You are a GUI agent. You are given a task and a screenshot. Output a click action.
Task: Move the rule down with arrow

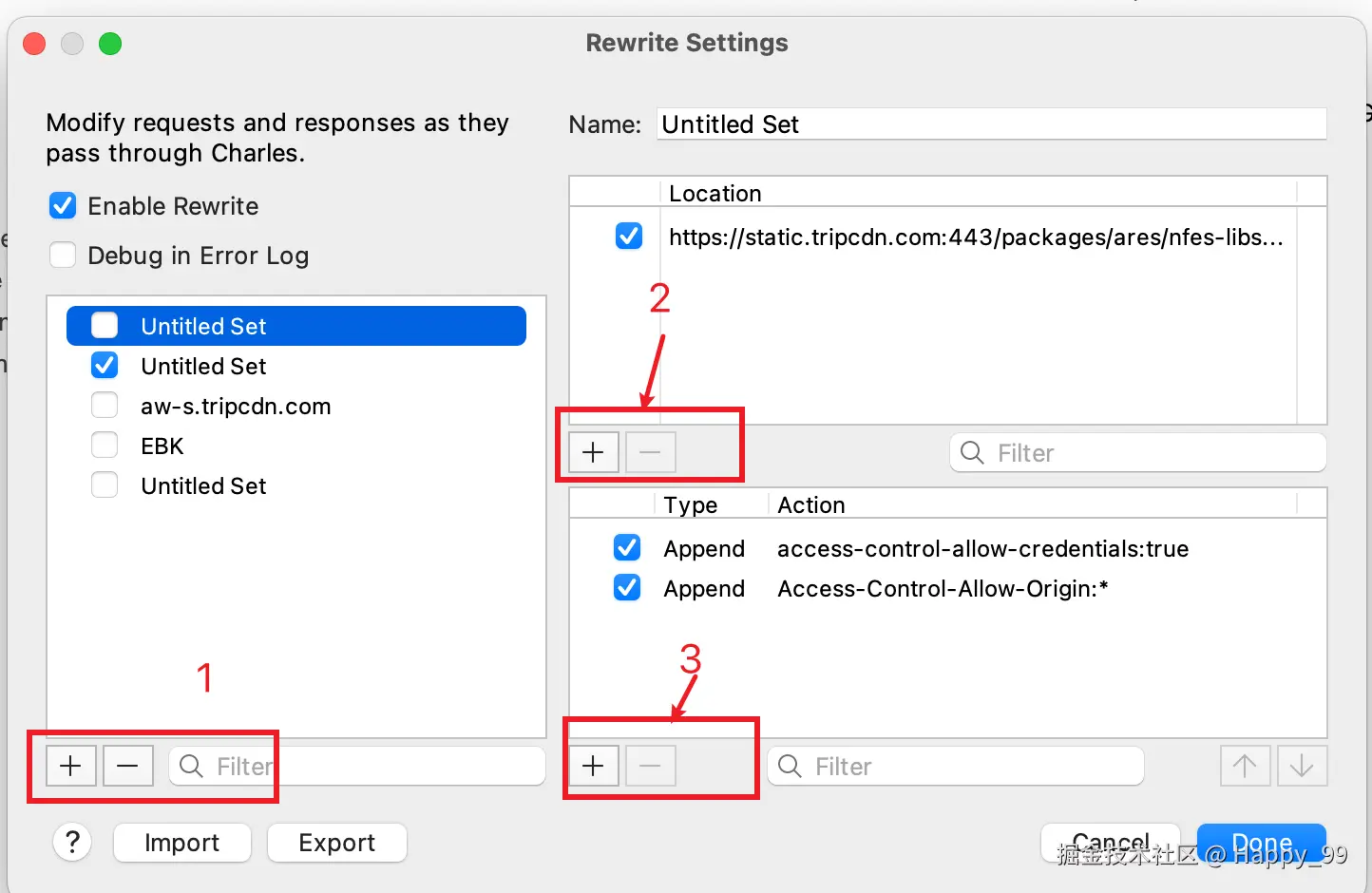click(1302, 766)
